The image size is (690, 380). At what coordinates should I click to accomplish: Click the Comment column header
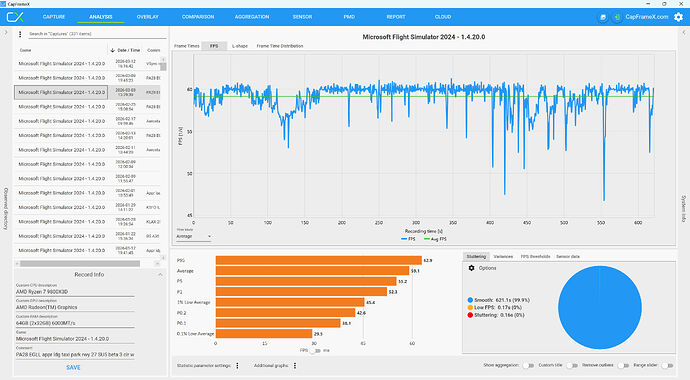tap(154, 50)
